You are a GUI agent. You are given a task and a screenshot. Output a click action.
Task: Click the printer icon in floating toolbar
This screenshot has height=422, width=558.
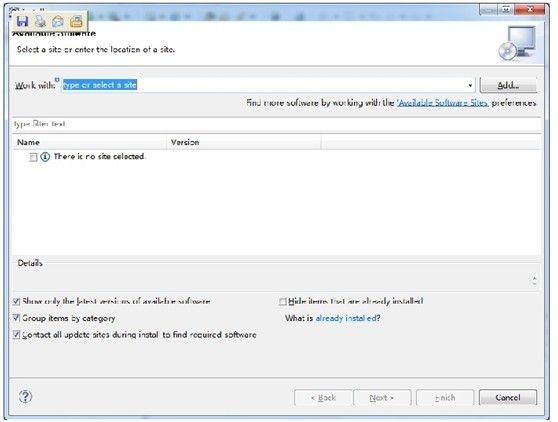click(40, 22)
